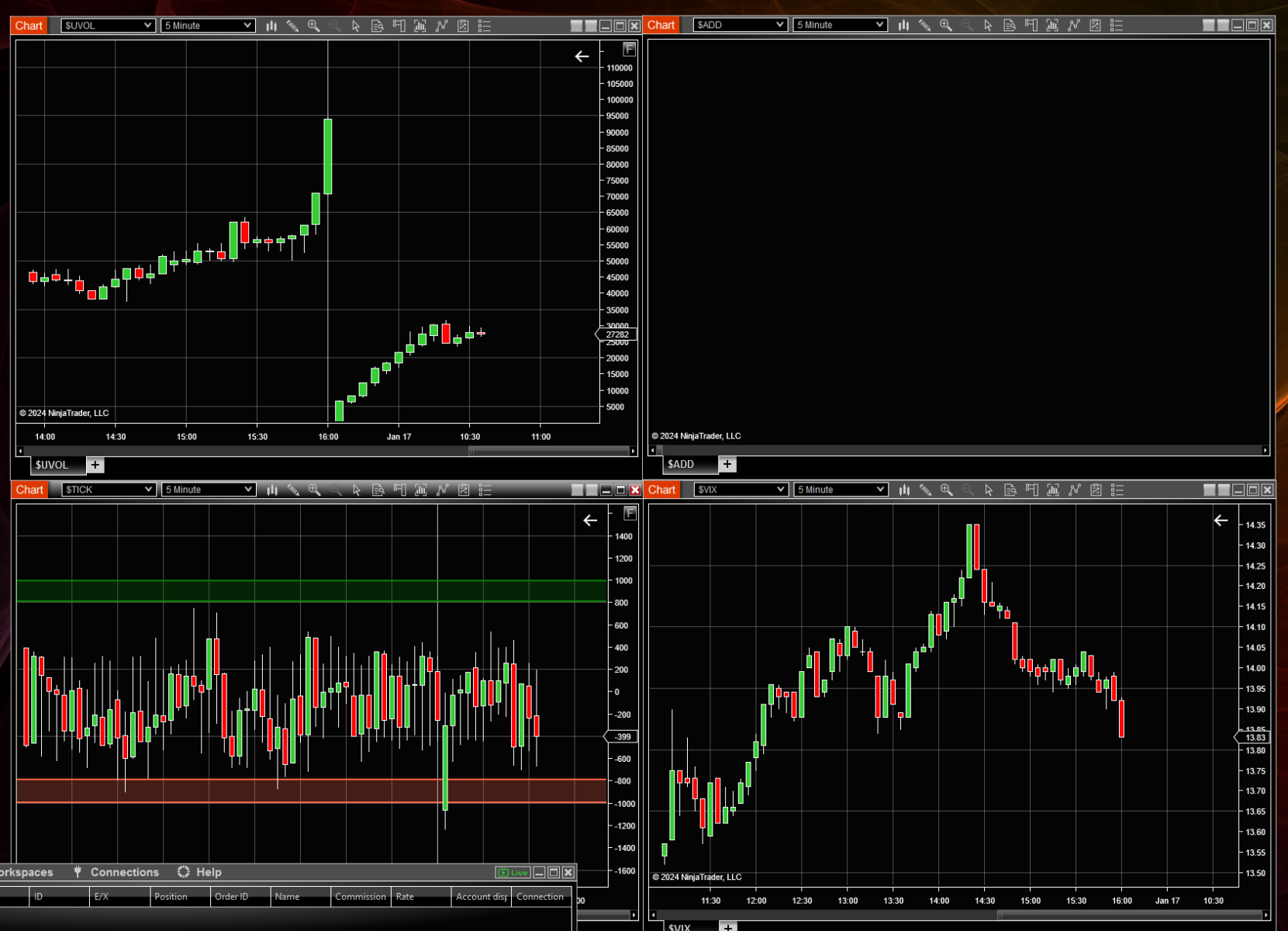Open properties list icon in $UVOL chart
This screenshot has width=1288, height=931.
[x=485, y=26]
